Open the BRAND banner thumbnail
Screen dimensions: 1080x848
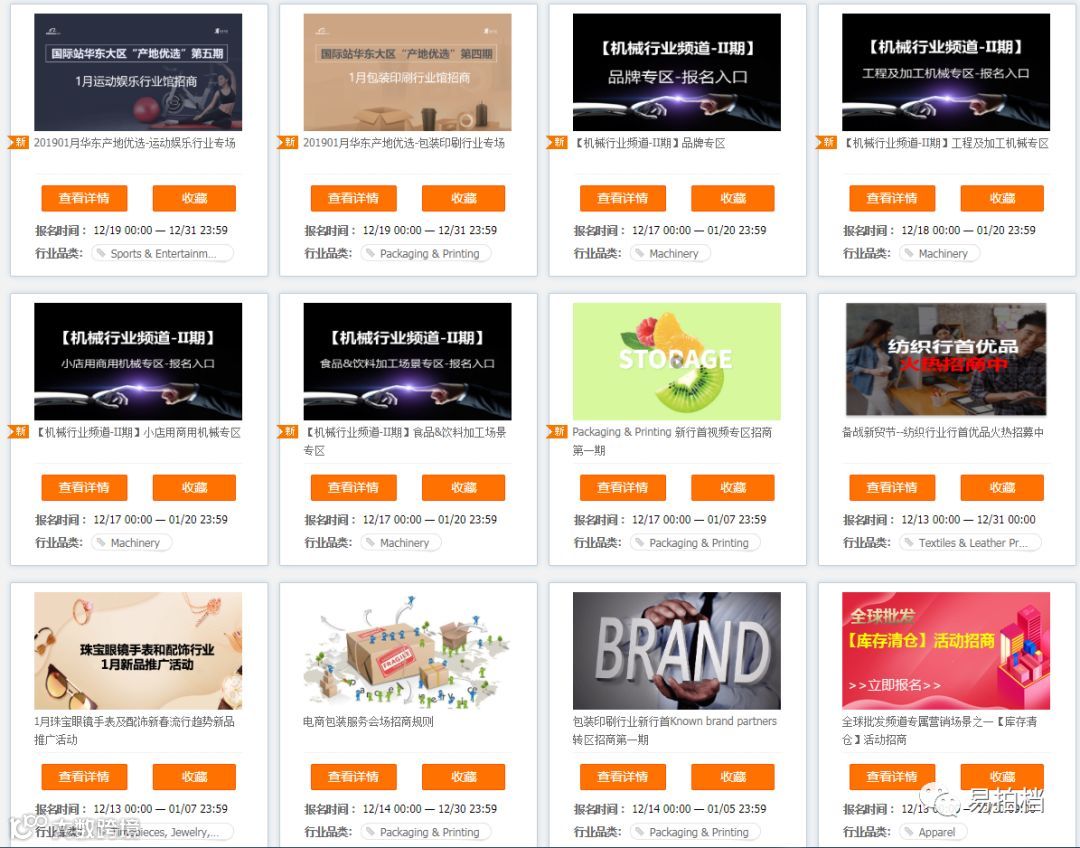coord(676,650)
